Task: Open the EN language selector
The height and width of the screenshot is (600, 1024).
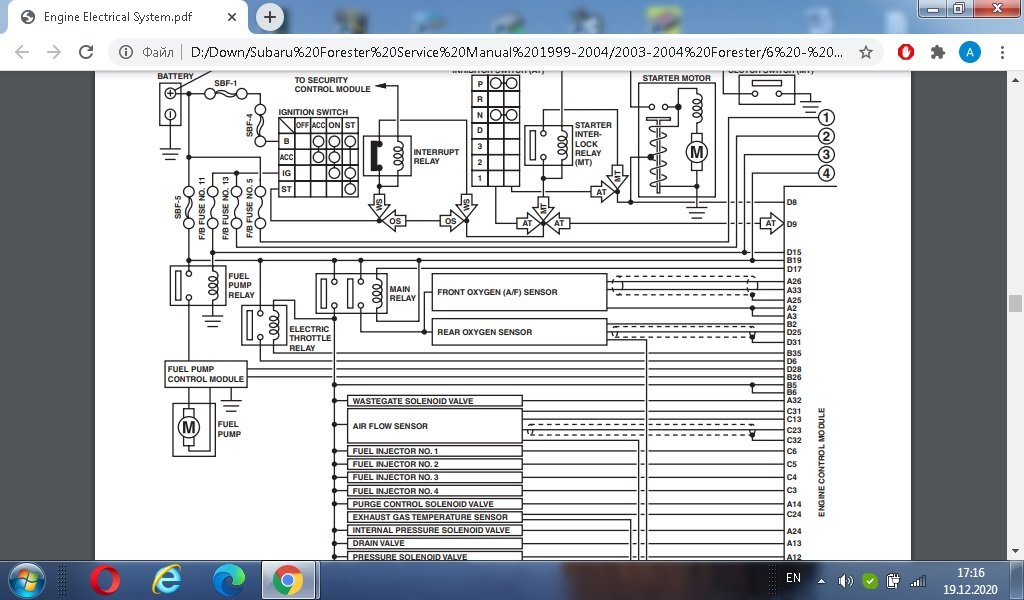Action: (793, 578)
